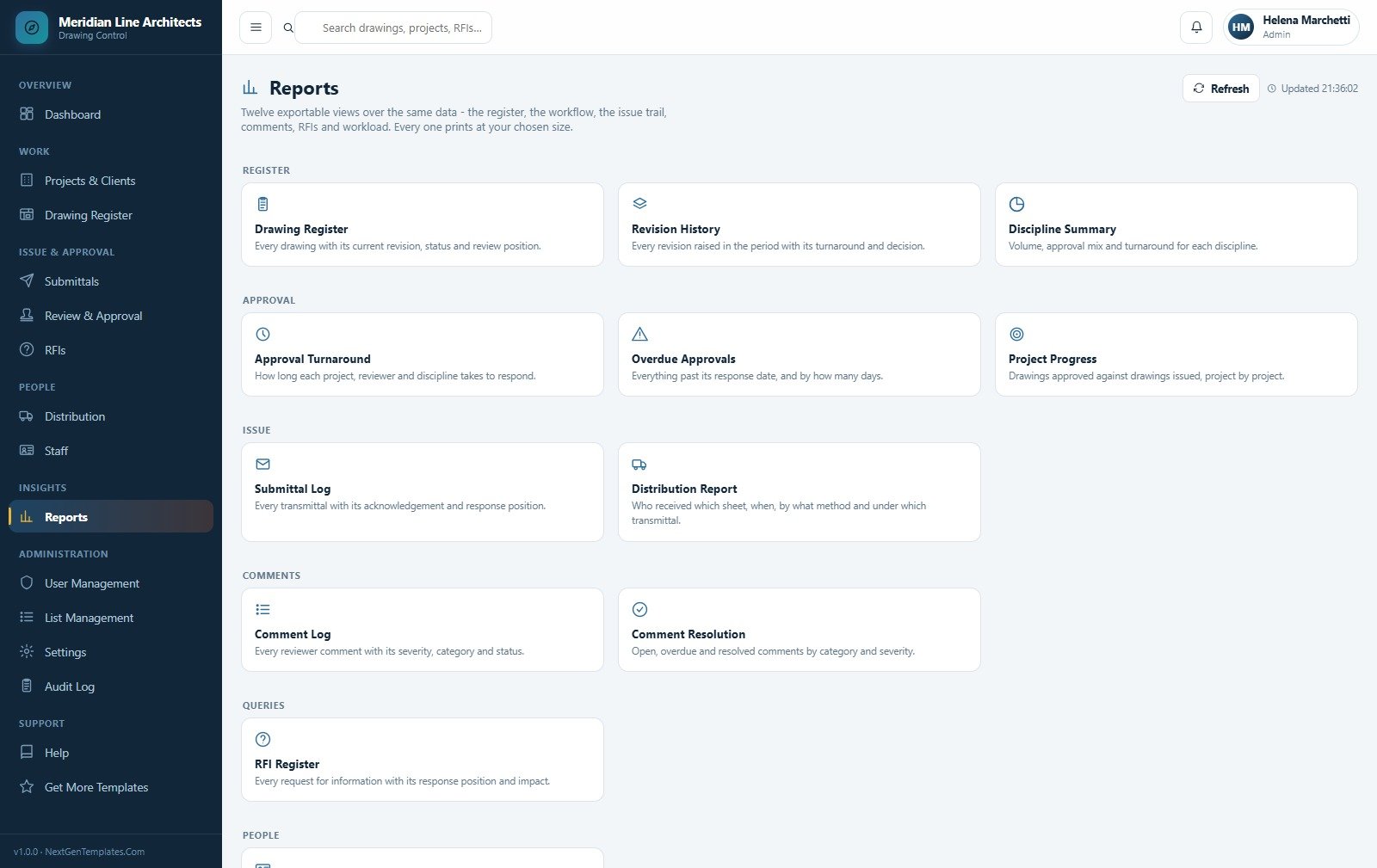Open Review & Approval section

tap(111, 315)
